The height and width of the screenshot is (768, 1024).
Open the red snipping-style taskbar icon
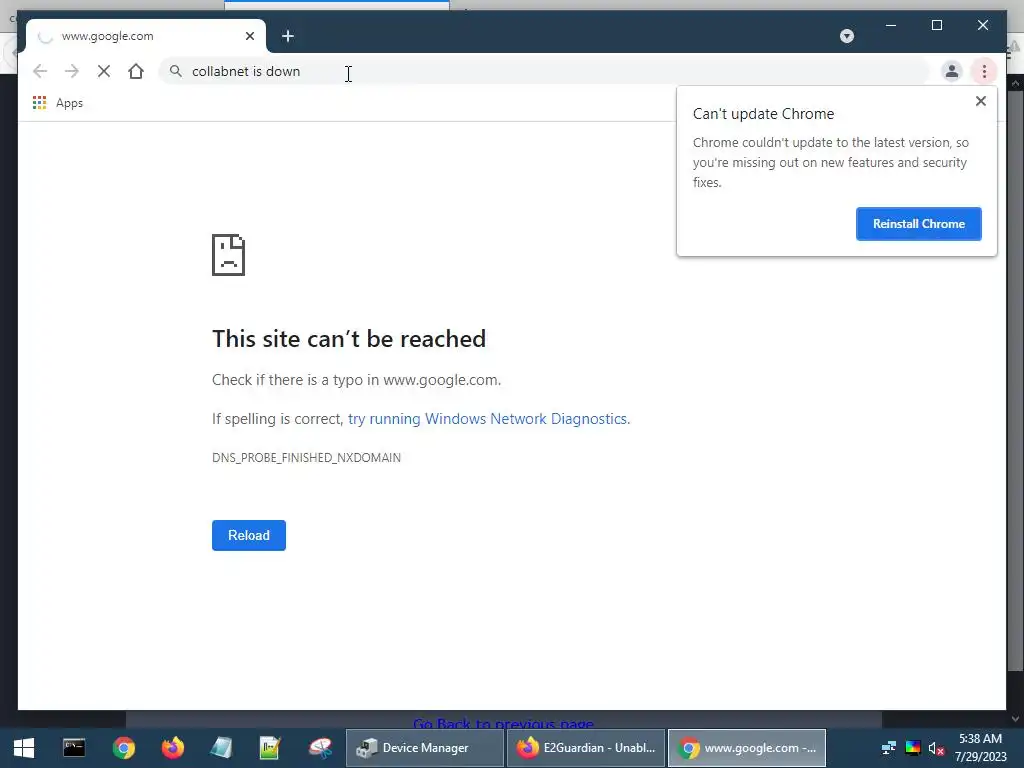[x=320, y=748]
